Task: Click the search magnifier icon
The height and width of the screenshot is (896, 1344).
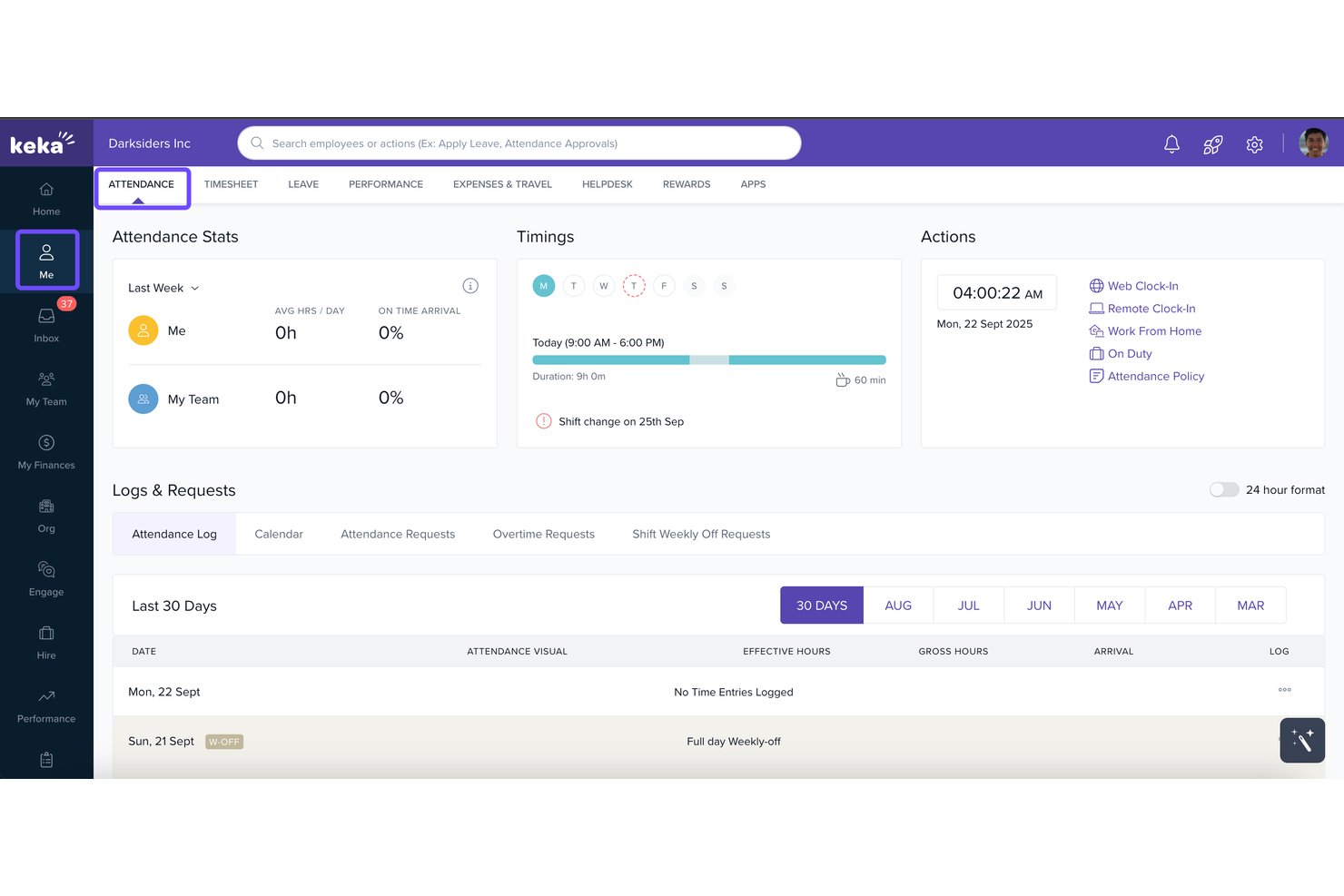Action: (257, 143)
